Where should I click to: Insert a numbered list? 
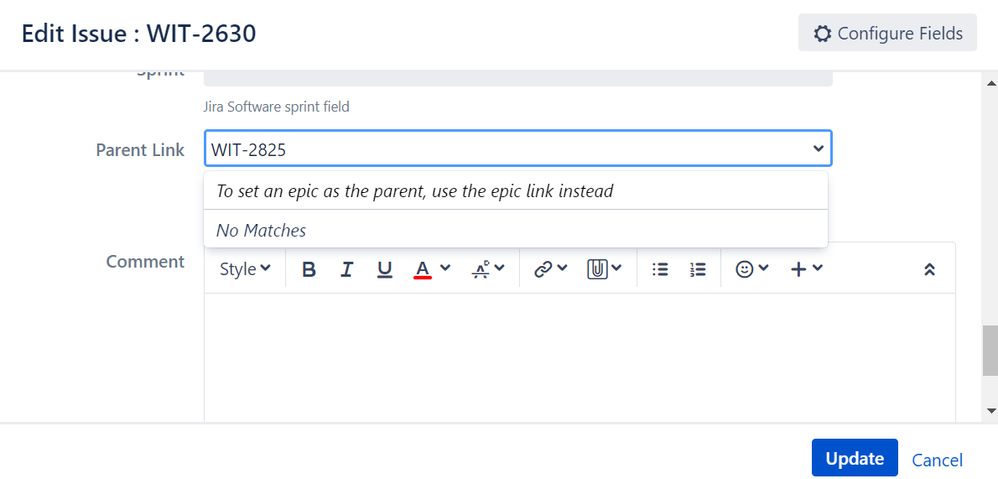point(698,270)
